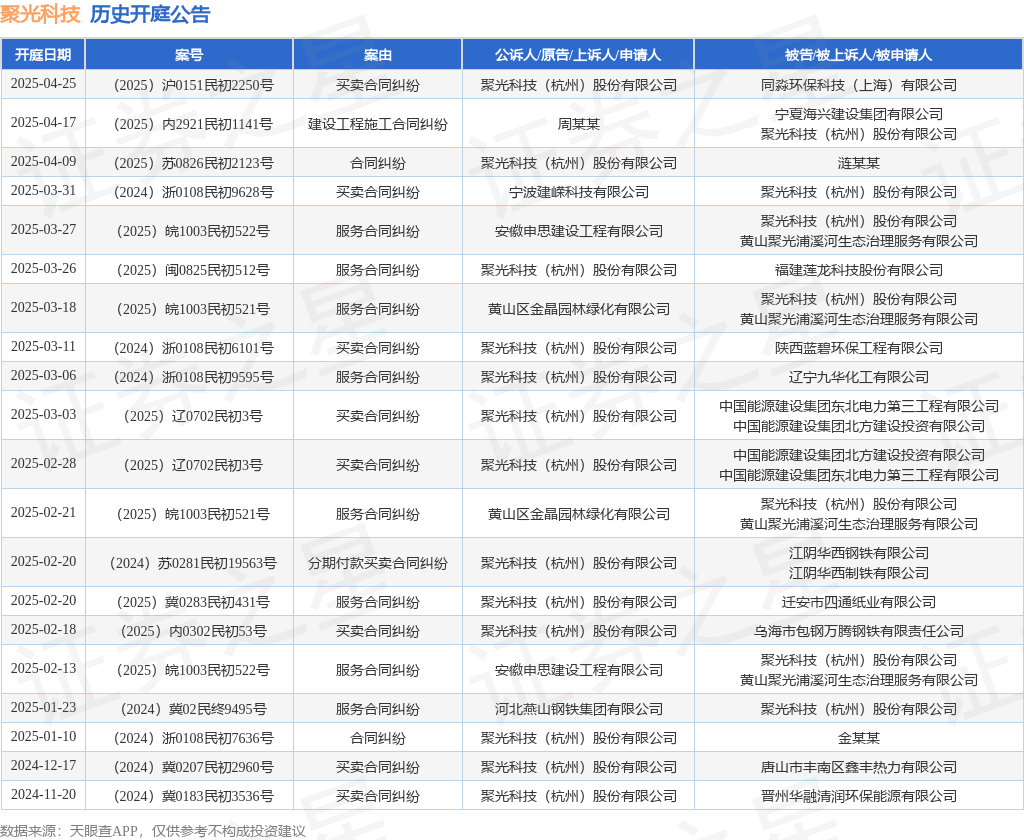
Task: Click defendant 金某某
Action: pos(858,738)
